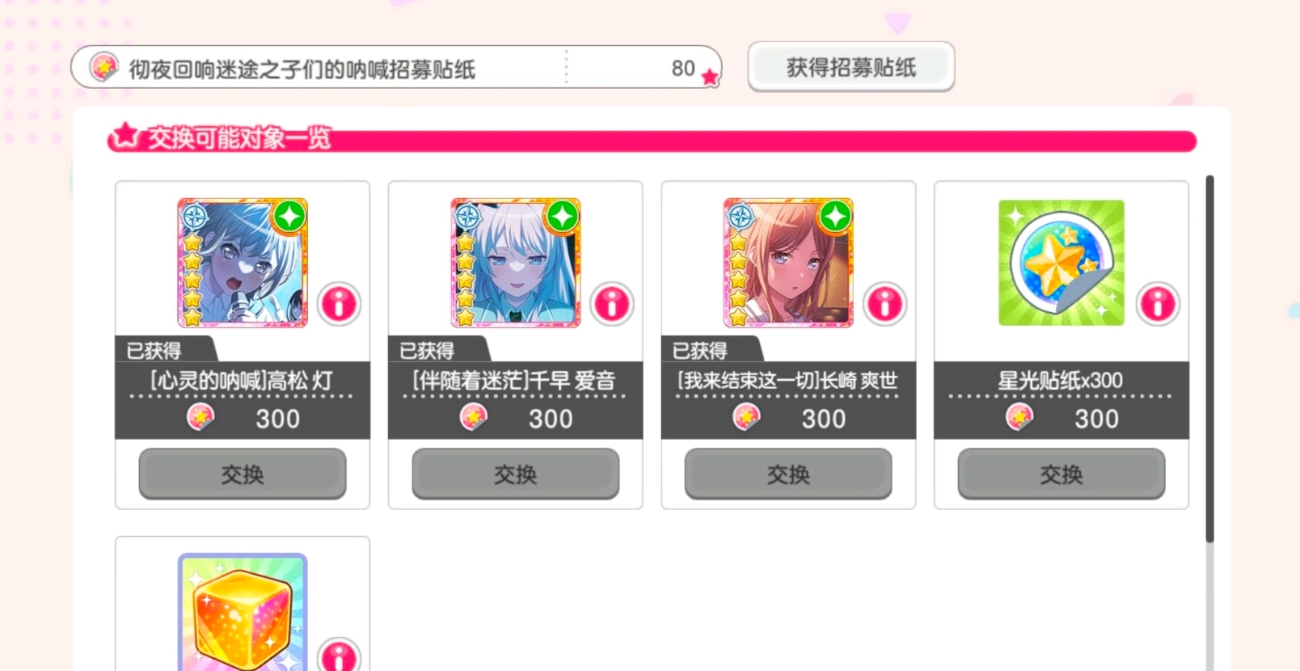Click the 获得招募贴纸 button
The height and width of the screenshot is (671, 1300).
[851, 67]
